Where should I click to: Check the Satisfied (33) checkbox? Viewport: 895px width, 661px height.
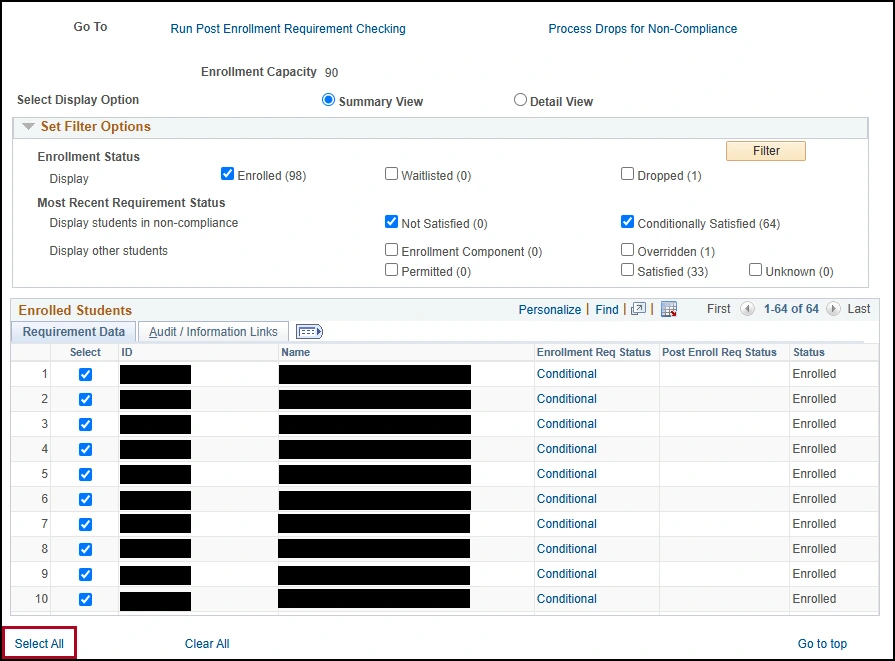[x=627, y=269]
